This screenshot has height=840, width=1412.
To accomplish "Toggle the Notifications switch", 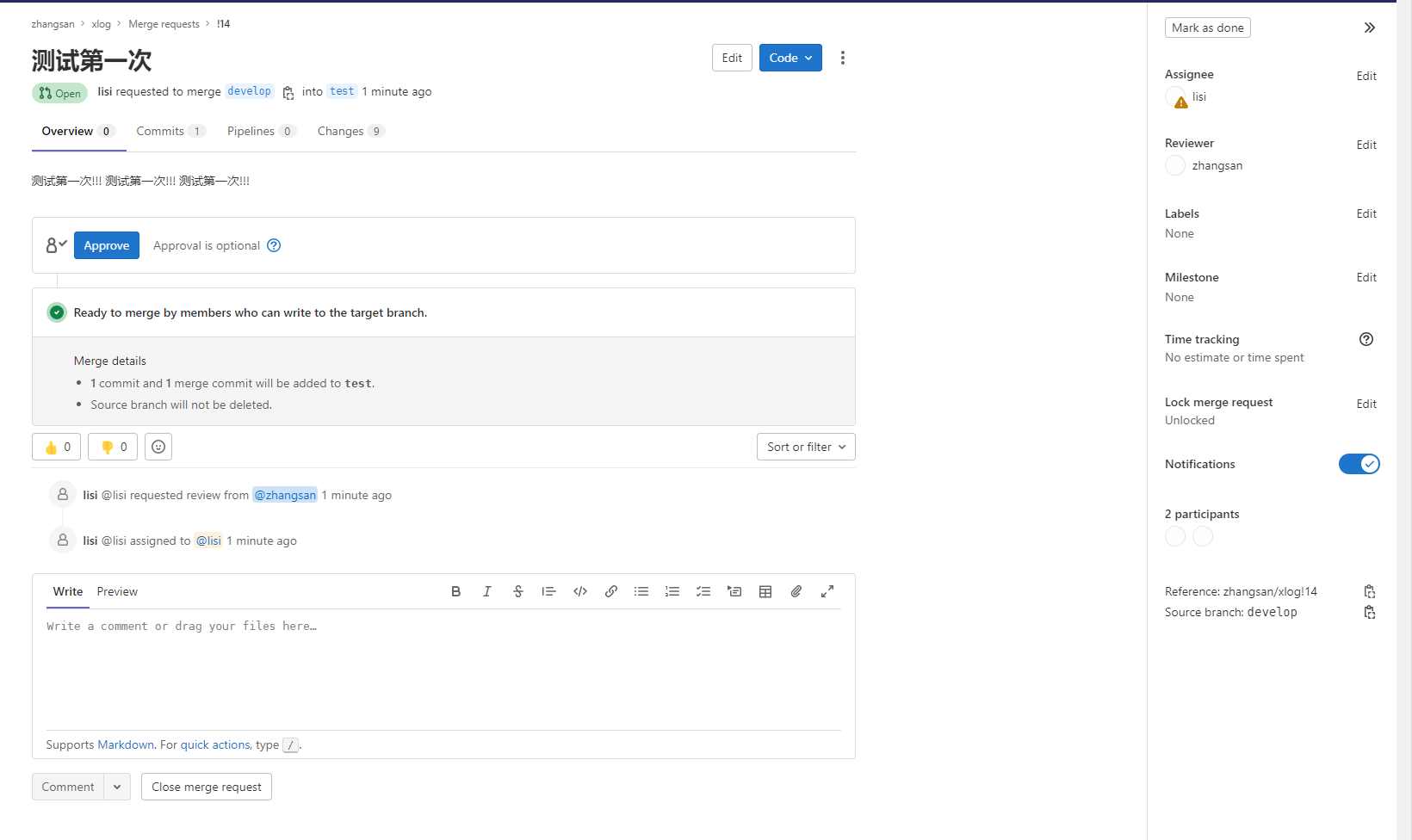I will pyautogui.click(x=1359, y=464).
